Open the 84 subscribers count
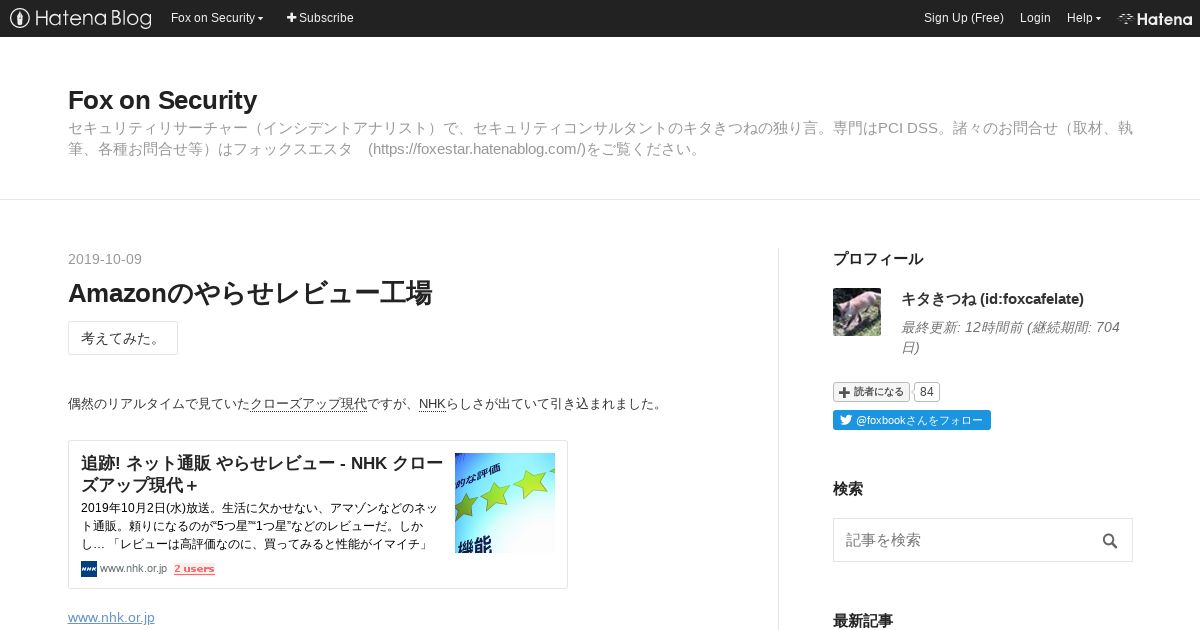 (x=926, y=392)
